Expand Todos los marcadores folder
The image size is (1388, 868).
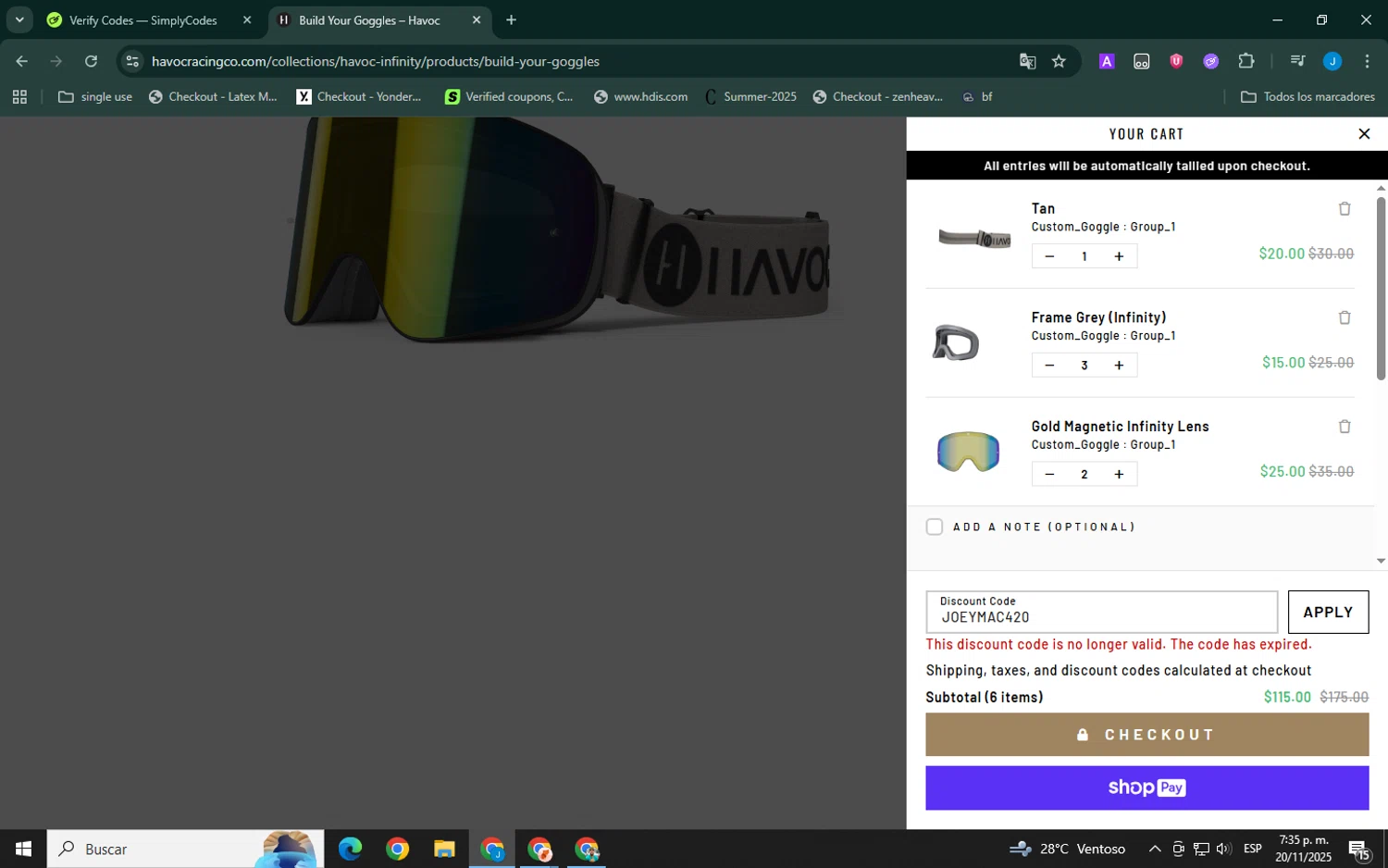pos(1307,96)
